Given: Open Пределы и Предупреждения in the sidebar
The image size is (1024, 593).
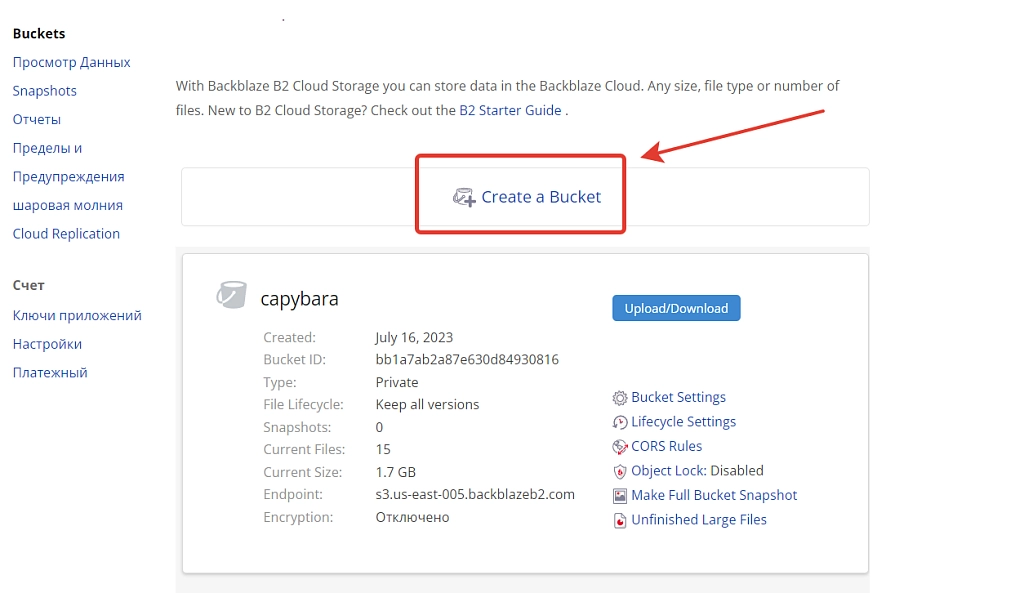Looking at the screenshot, I should coord(69,162).
